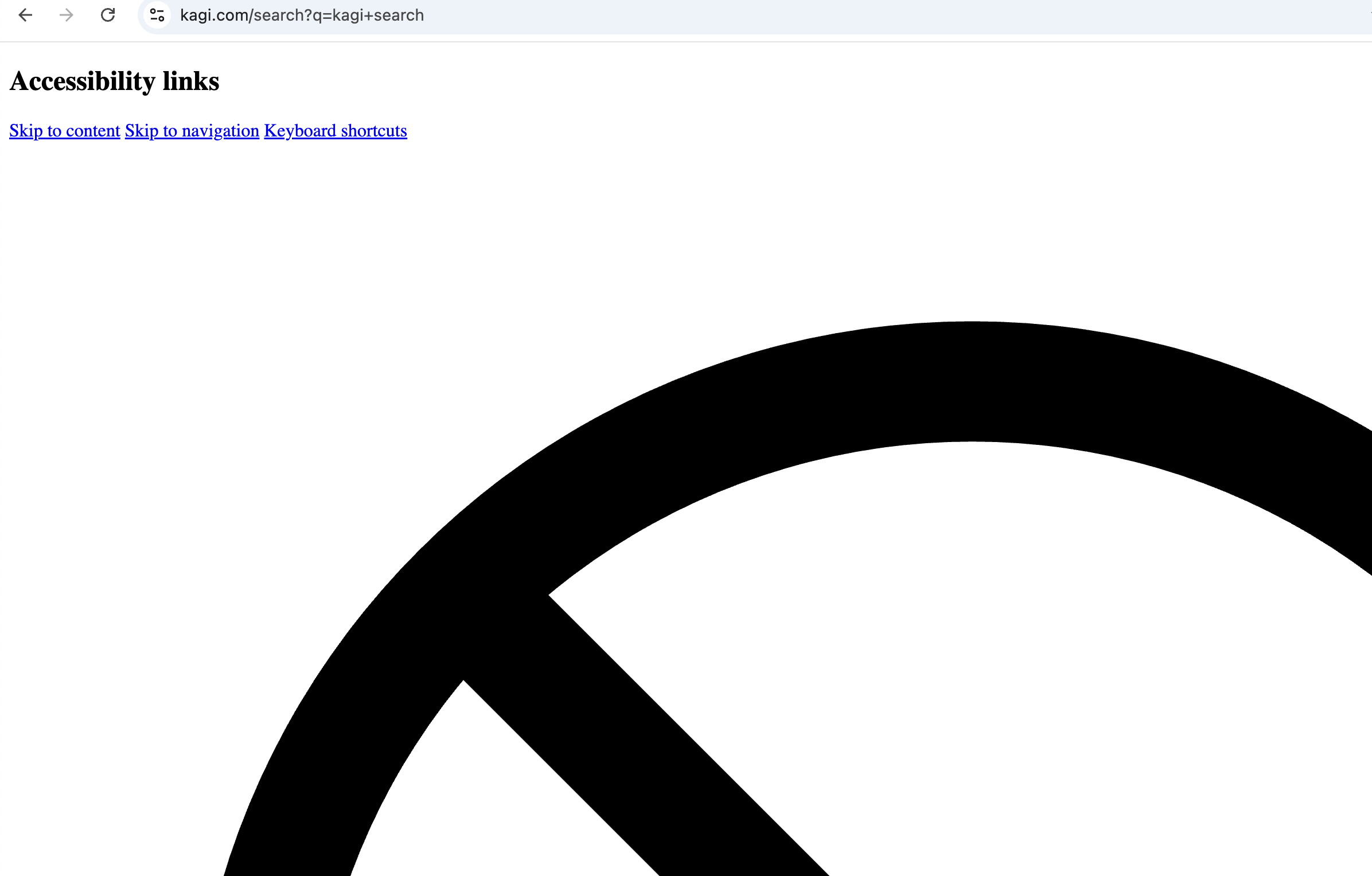Click the word links in the heading
The width and height of the screenshot is (1372, 876).
click(190, 81)
